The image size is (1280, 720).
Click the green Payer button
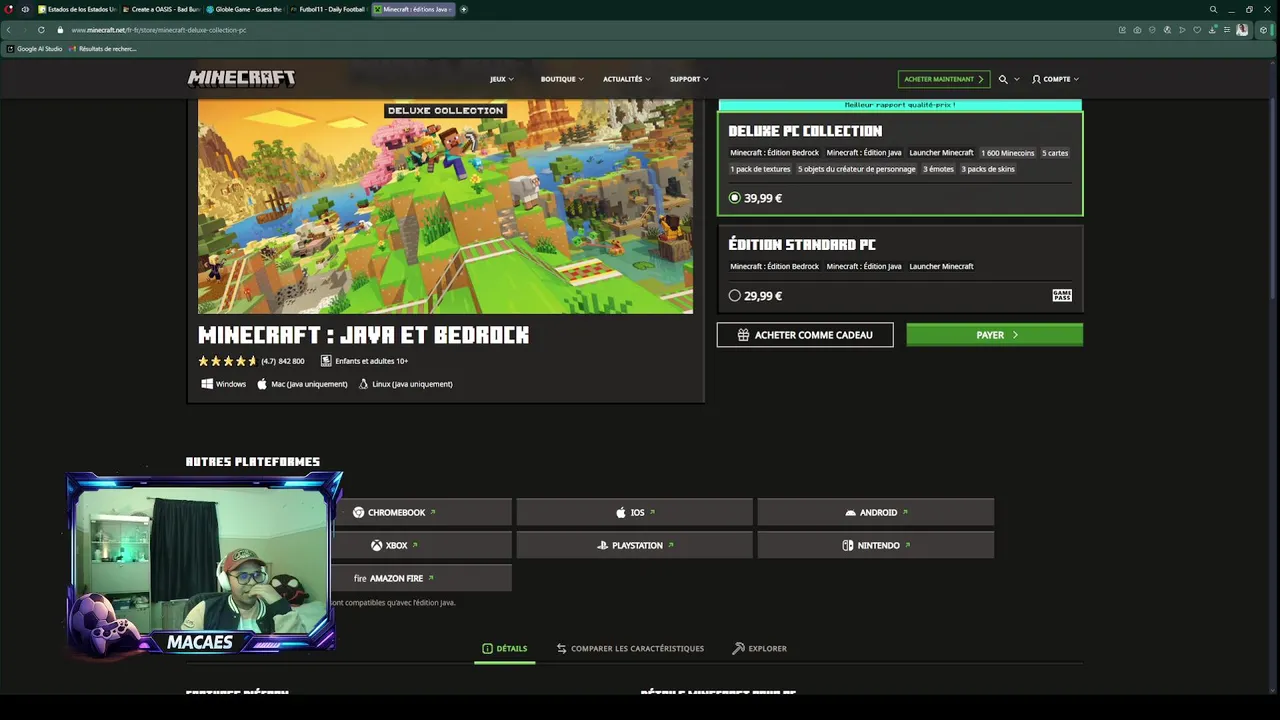994,335
